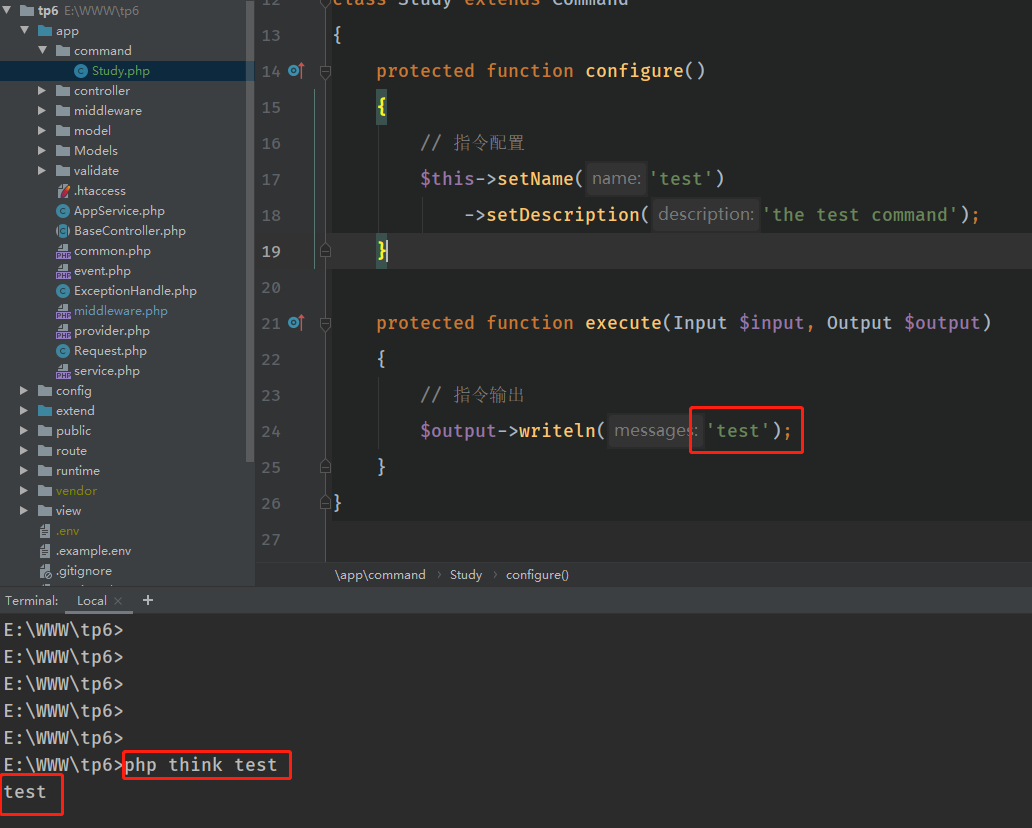
Task: Click the BaseController.php abstract class icon
Action: [63, 231]
